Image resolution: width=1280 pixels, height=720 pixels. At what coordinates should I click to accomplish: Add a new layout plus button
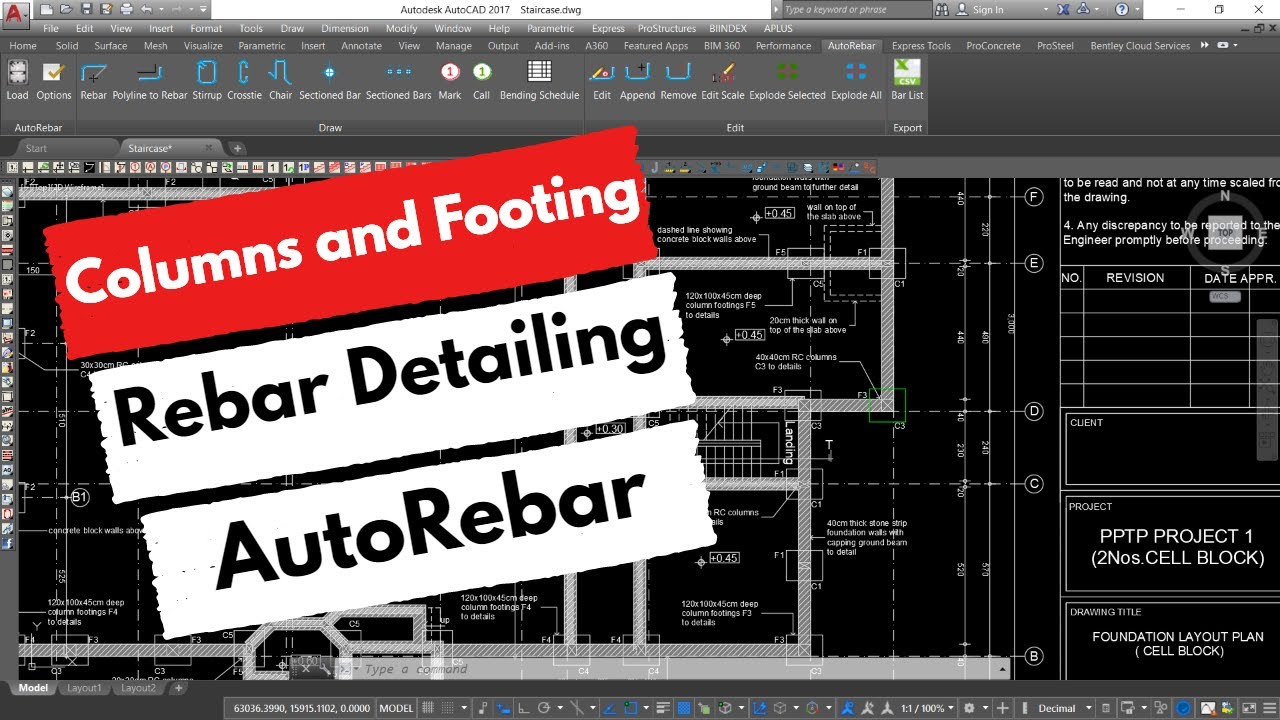pos(179,688)
